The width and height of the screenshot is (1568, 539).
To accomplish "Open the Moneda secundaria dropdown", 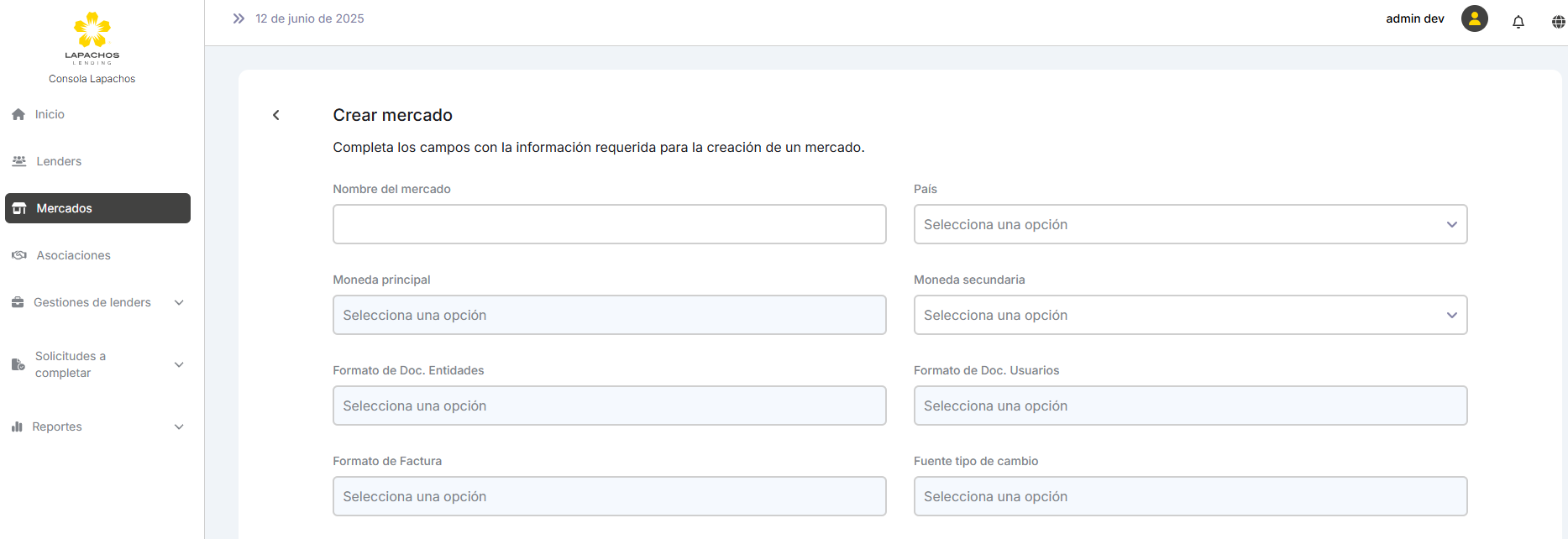I will pyautogui.click(x=1189, y=315).
